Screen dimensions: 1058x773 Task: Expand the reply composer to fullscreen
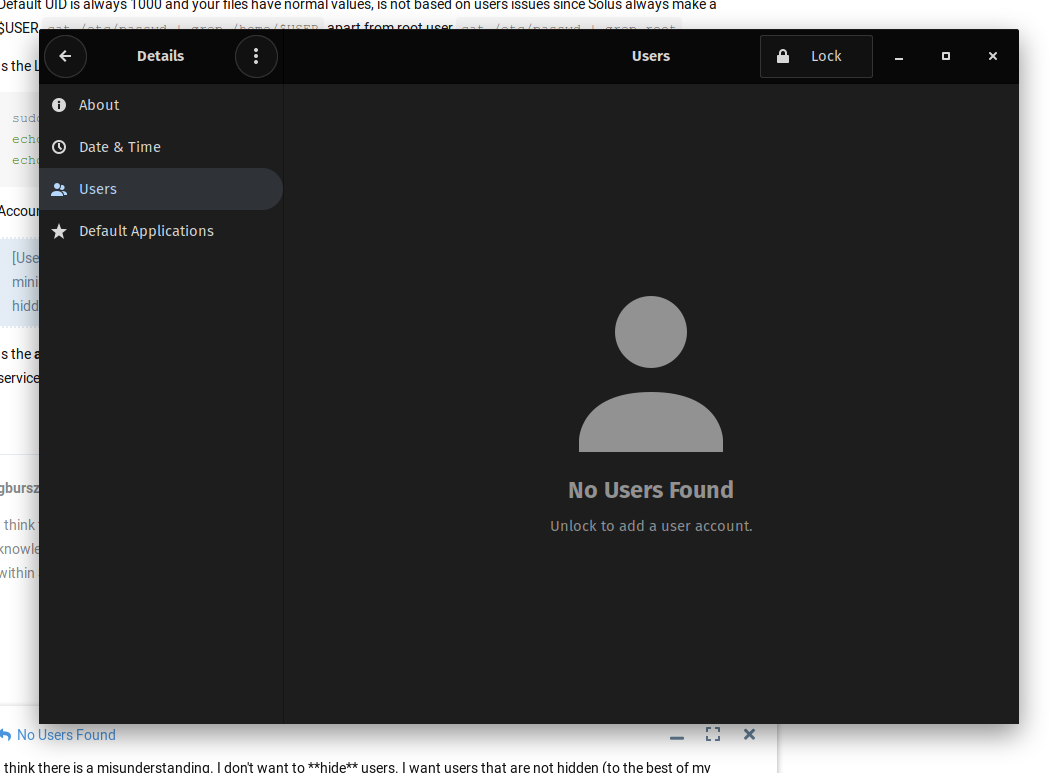point(713,734)
